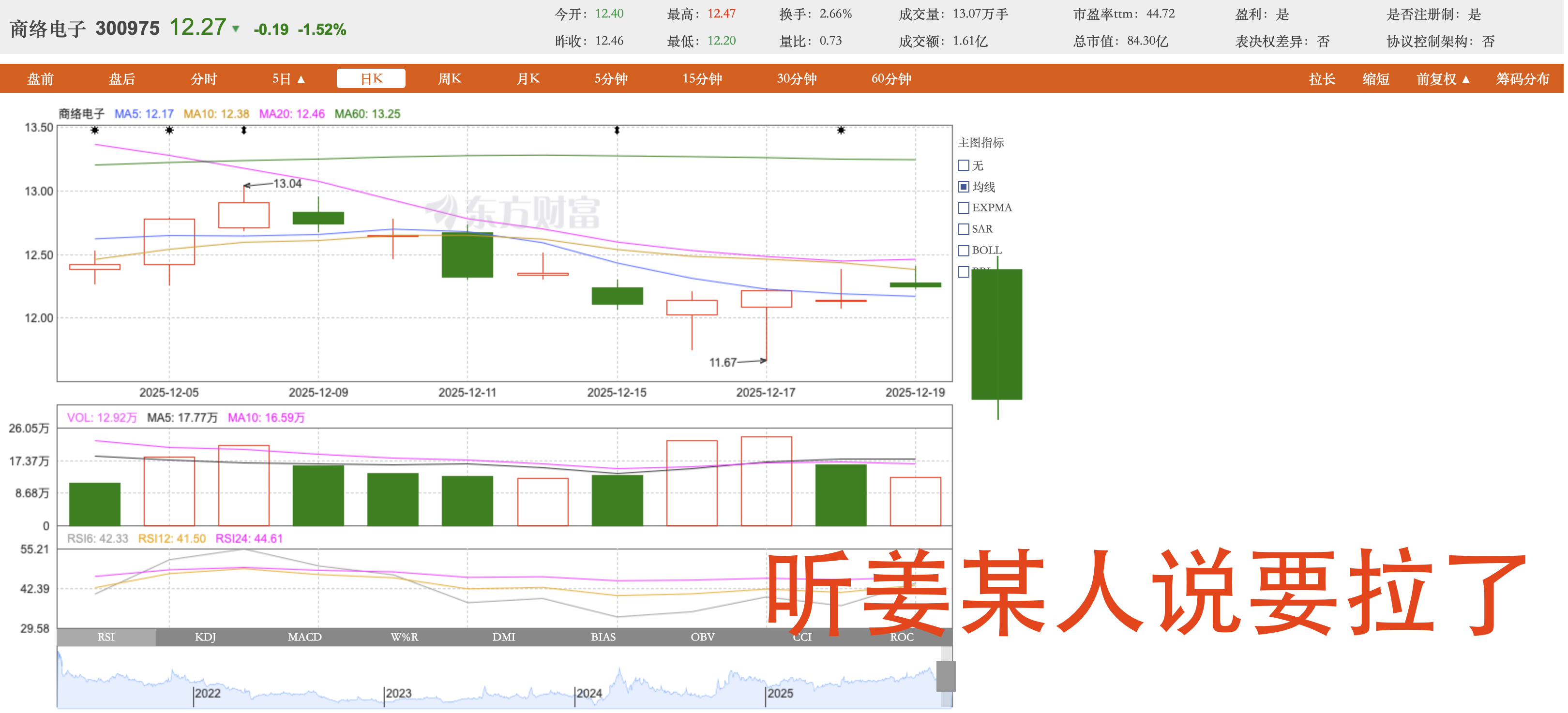Enable the BOLL indicator checkbox

(964, 250)
